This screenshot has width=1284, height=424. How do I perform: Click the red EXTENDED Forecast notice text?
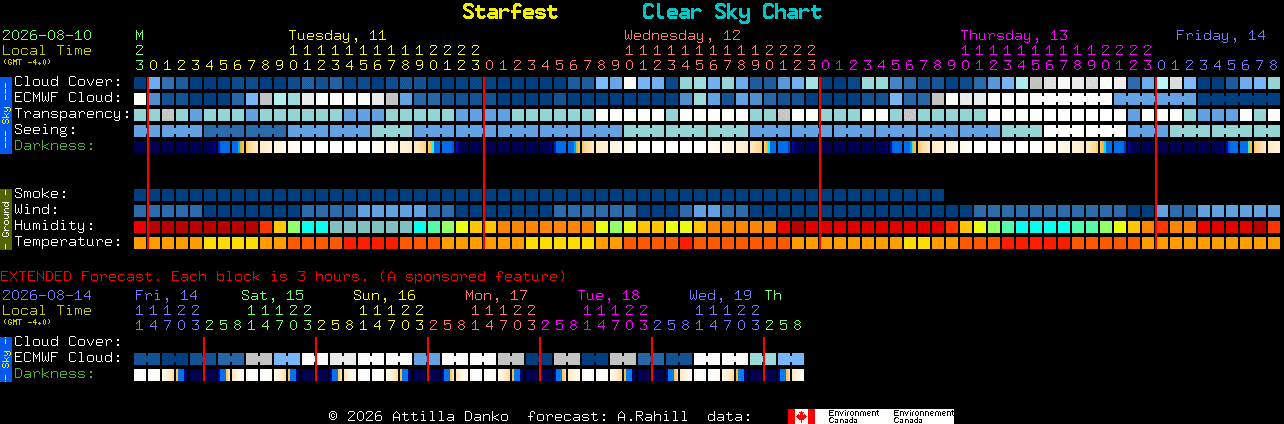[283, 276]
